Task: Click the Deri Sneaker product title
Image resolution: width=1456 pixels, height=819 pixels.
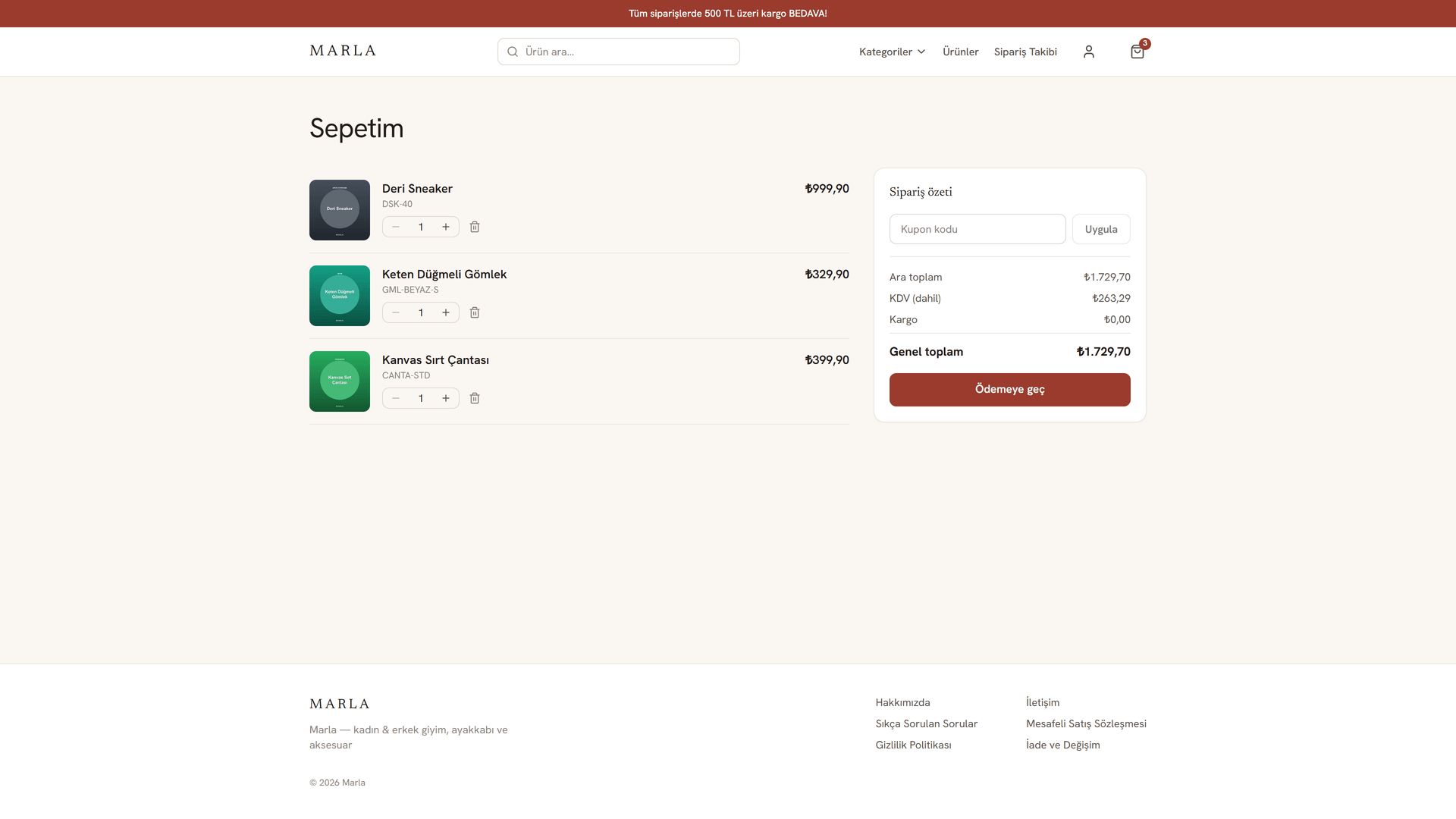Action: 417,189
